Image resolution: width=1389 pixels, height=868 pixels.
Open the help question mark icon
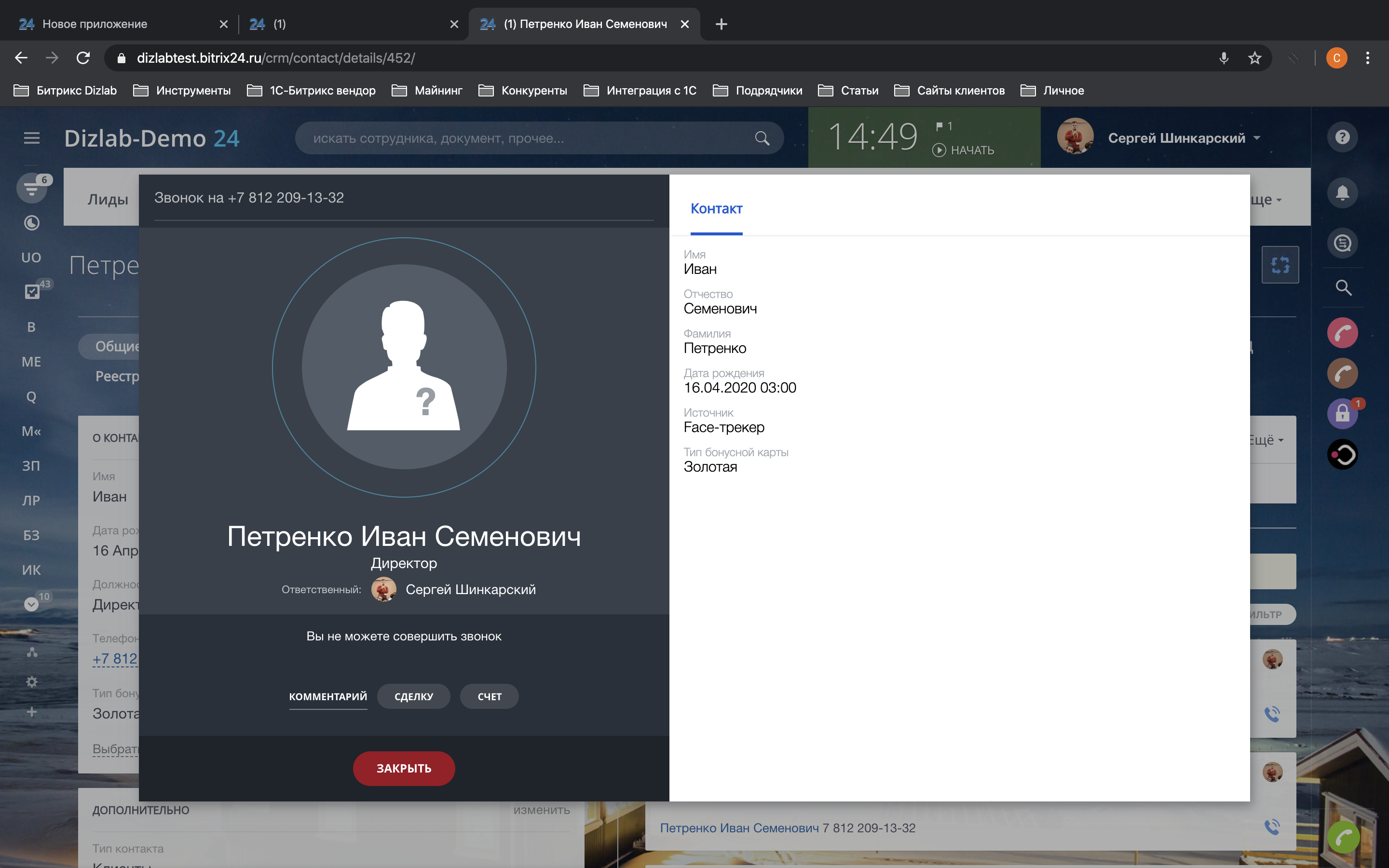1342,137
